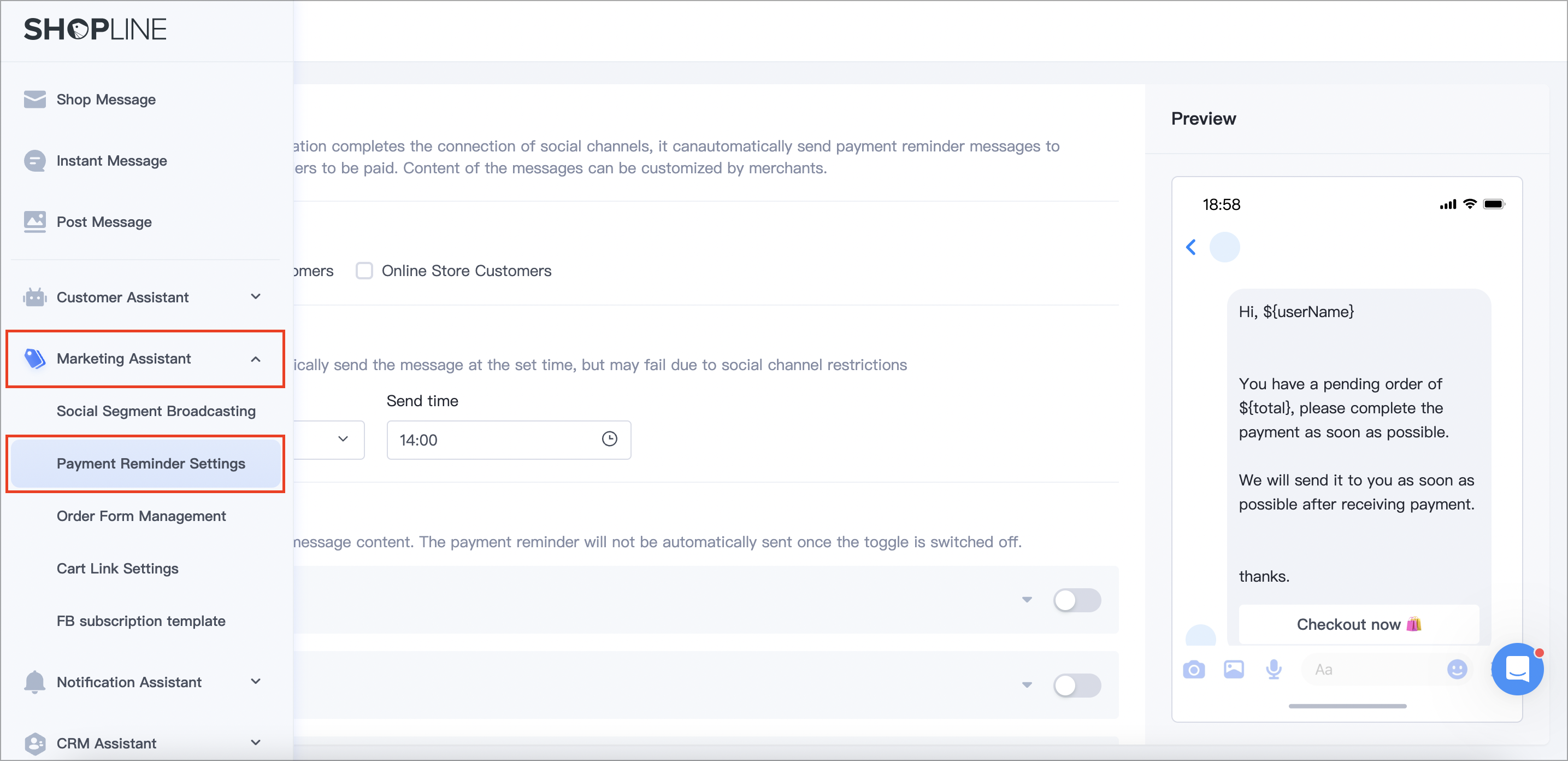
Task: Expand Notification Assistant menu chevron
Action: [256, 681]
